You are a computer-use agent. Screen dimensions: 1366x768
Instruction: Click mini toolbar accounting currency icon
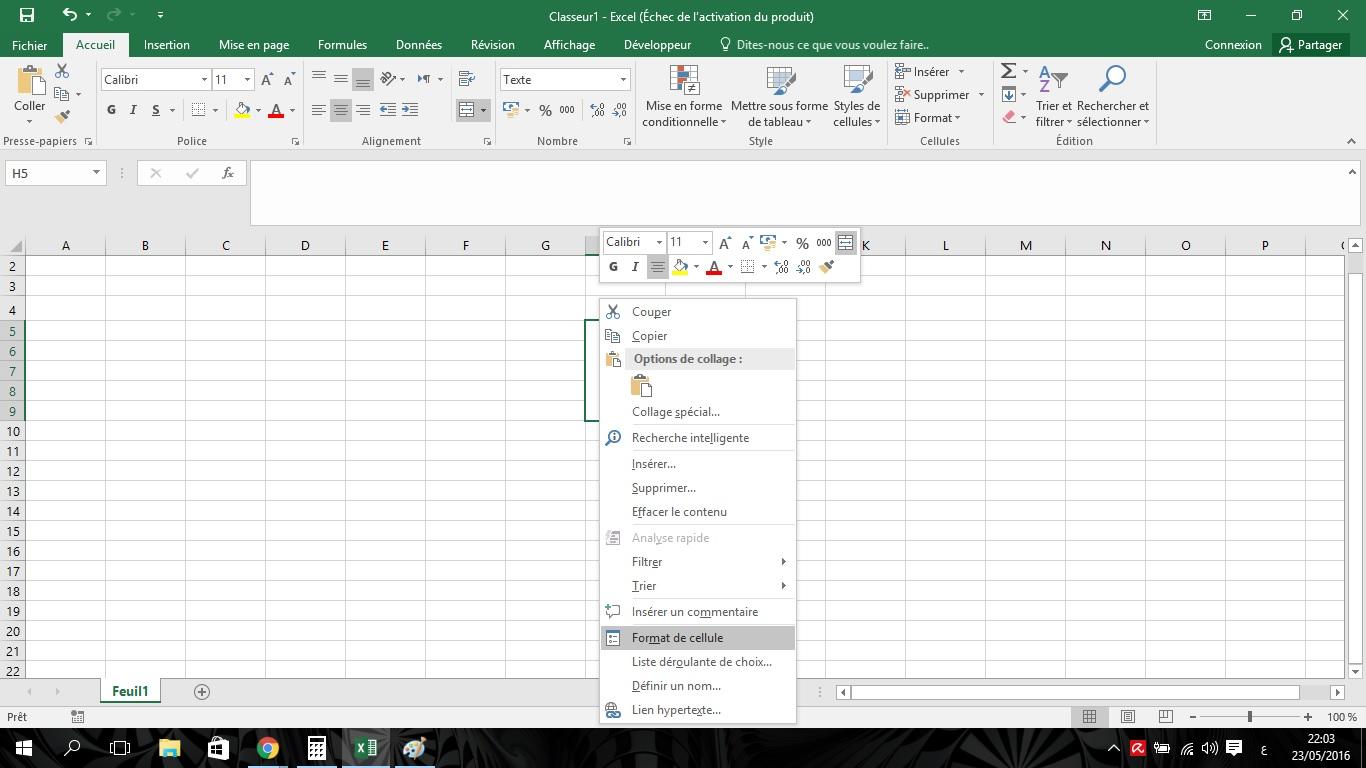(768, 242)
